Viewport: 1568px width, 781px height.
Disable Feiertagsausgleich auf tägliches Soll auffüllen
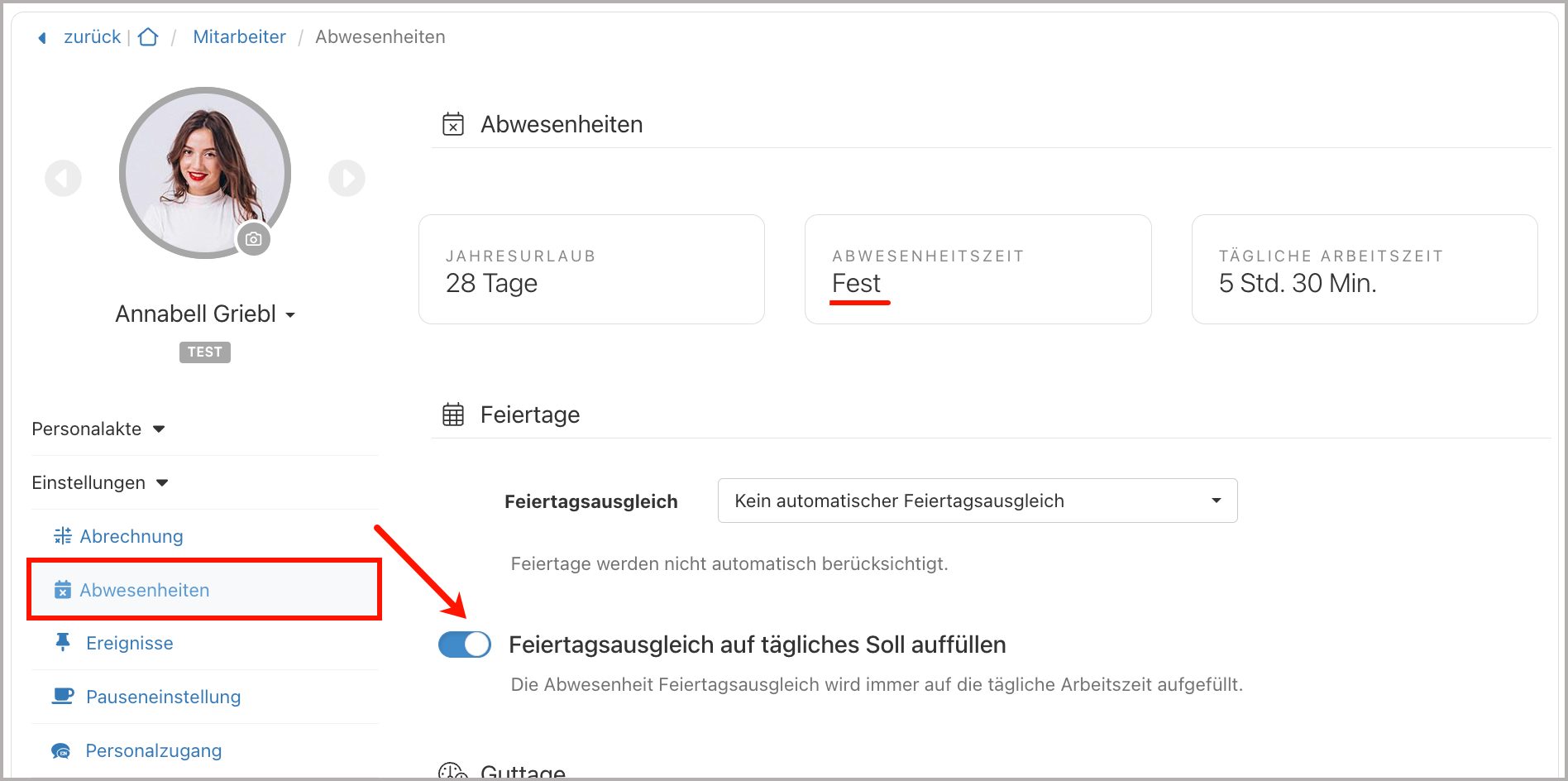(465, 644)
